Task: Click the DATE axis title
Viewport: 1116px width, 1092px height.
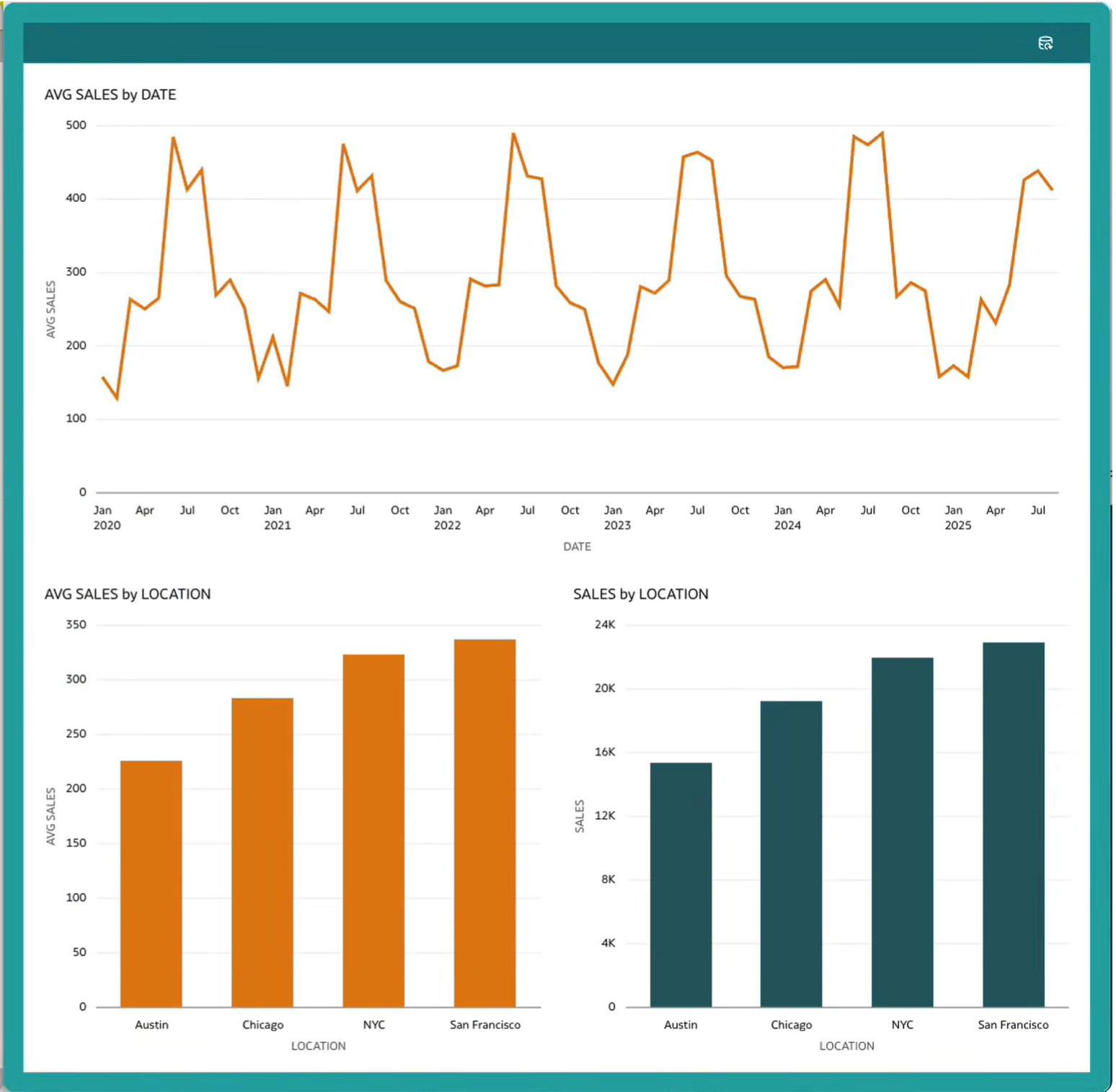Action: click(x=577, y=546)
